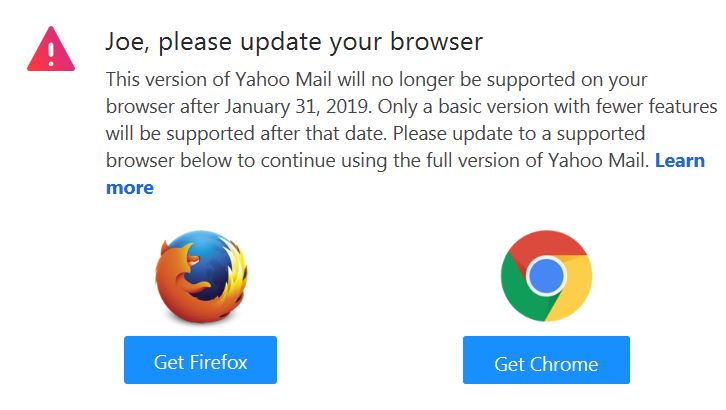Click the Firefox browser logo

tap(201, 276)
